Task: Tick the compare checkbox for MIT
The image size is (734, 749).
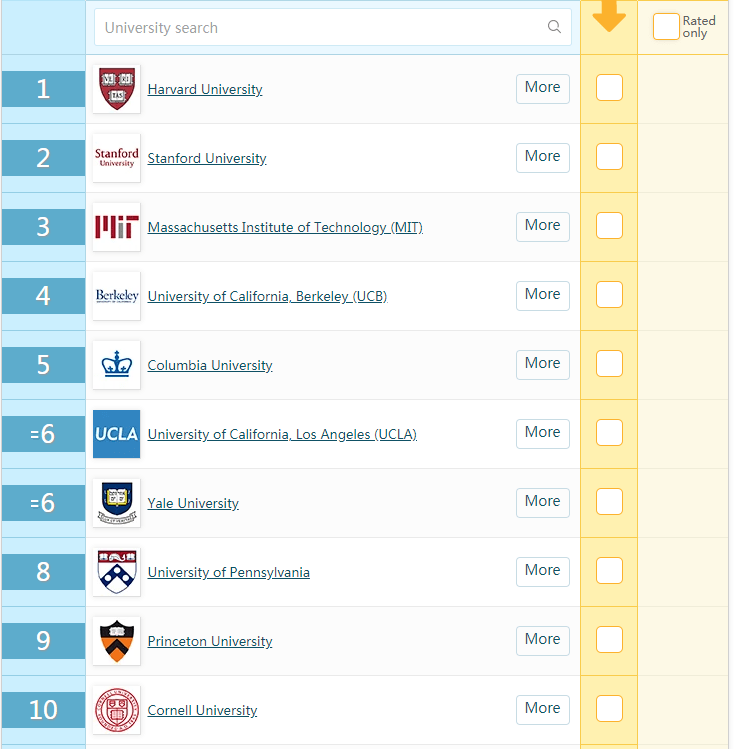Action: coord(609,225)
